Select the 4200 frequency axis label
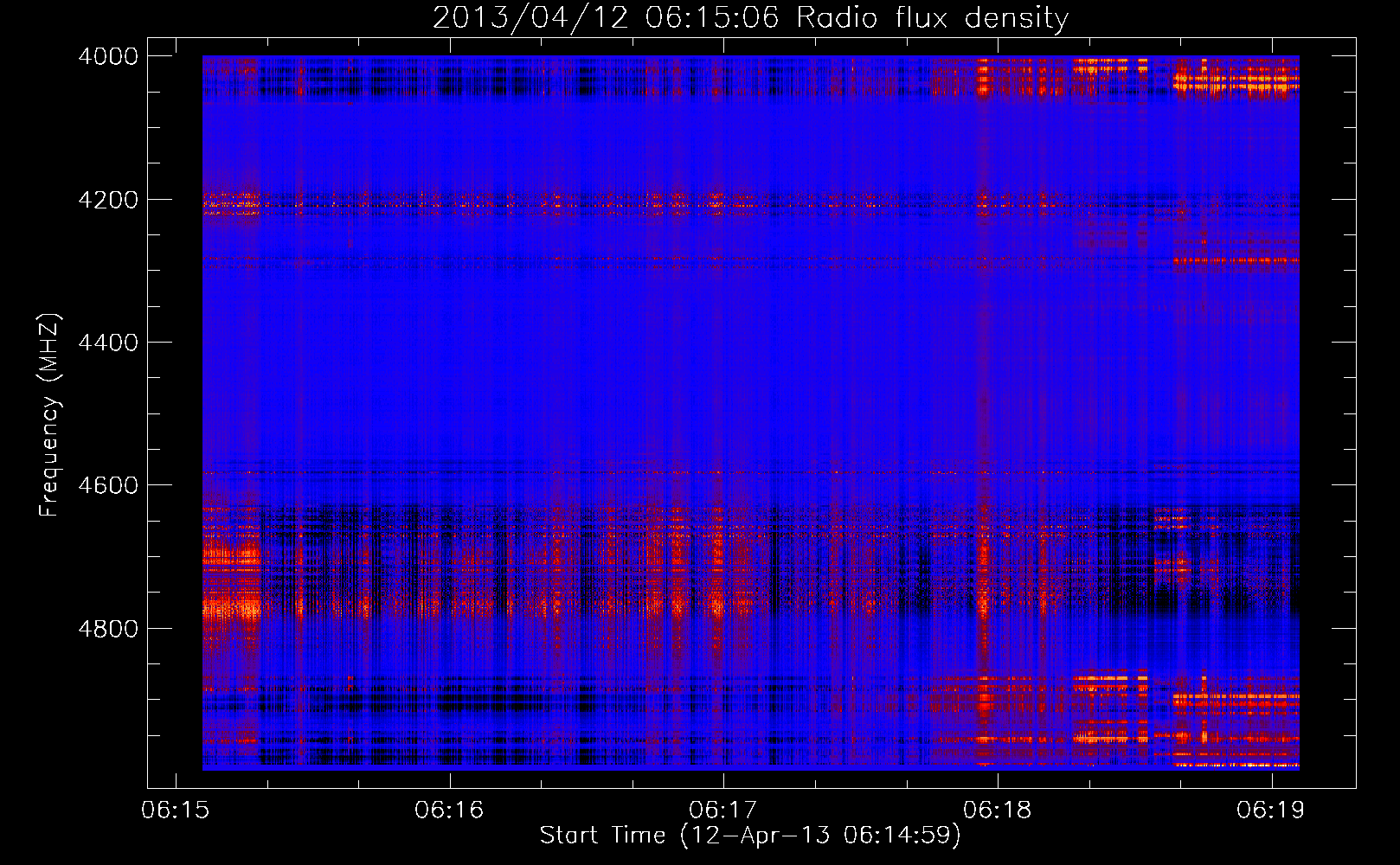 (108, 200)
